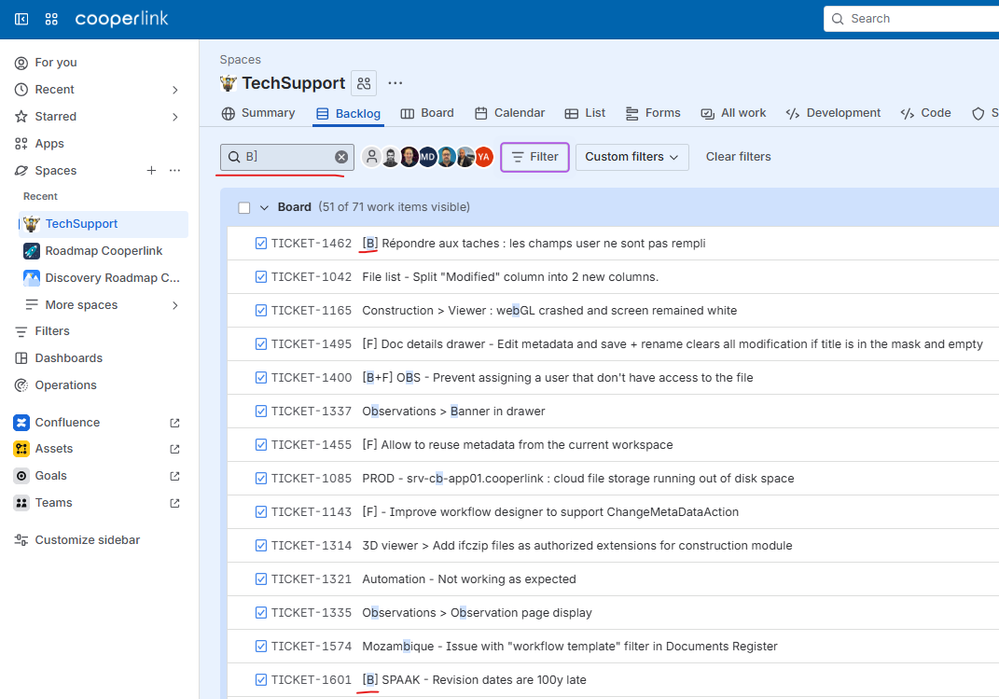Click the cooperlink logo

coord(121,18)
